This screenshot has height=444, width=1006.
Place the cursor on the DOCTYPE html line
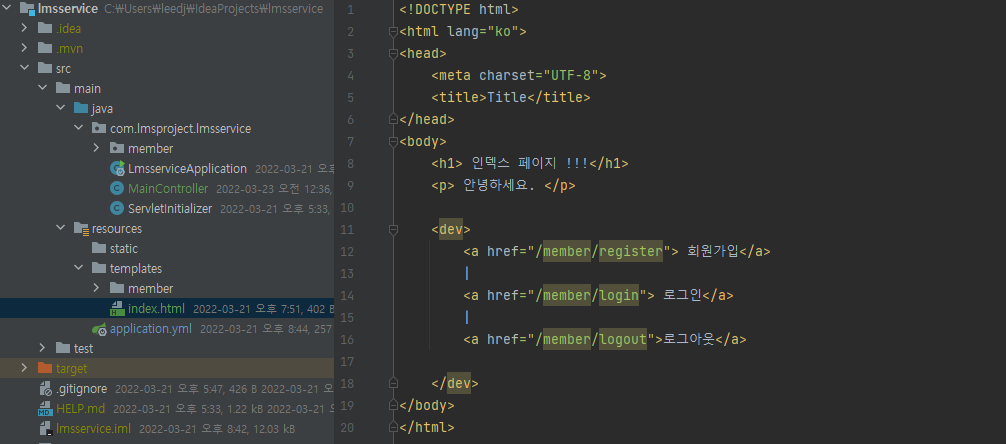tap(459, 10)
